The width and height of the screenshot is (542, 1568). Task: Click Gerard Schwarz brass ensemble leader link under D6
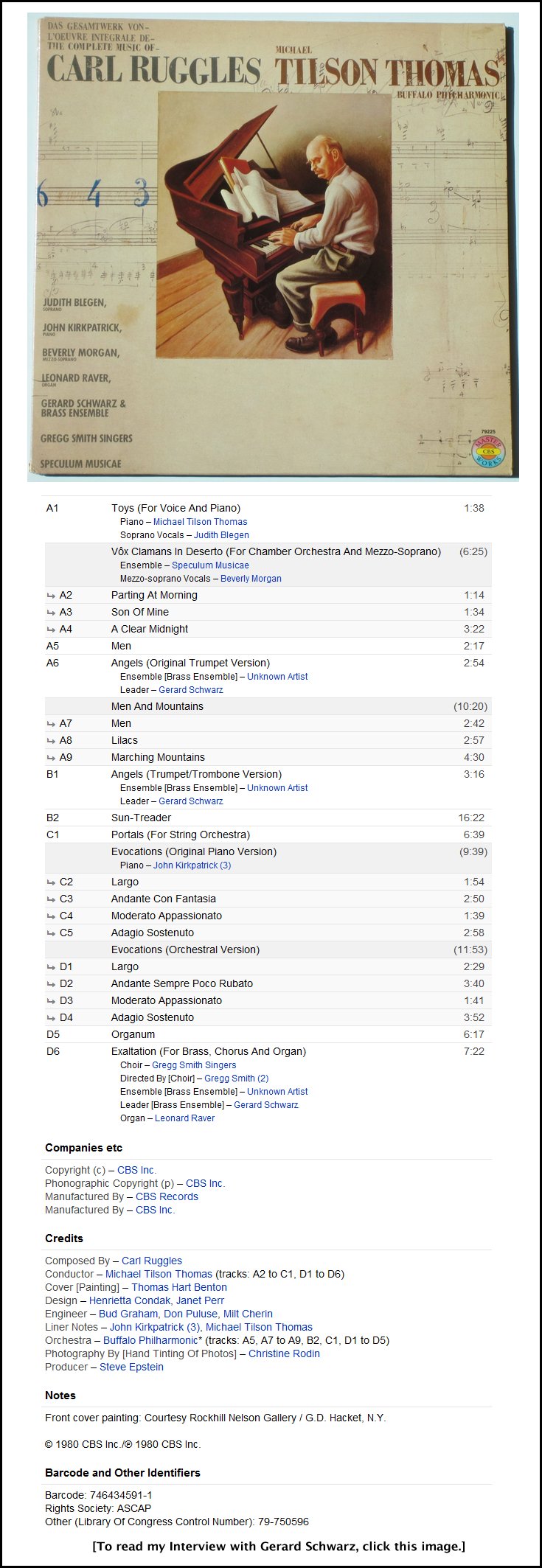tap(266, 1105)
